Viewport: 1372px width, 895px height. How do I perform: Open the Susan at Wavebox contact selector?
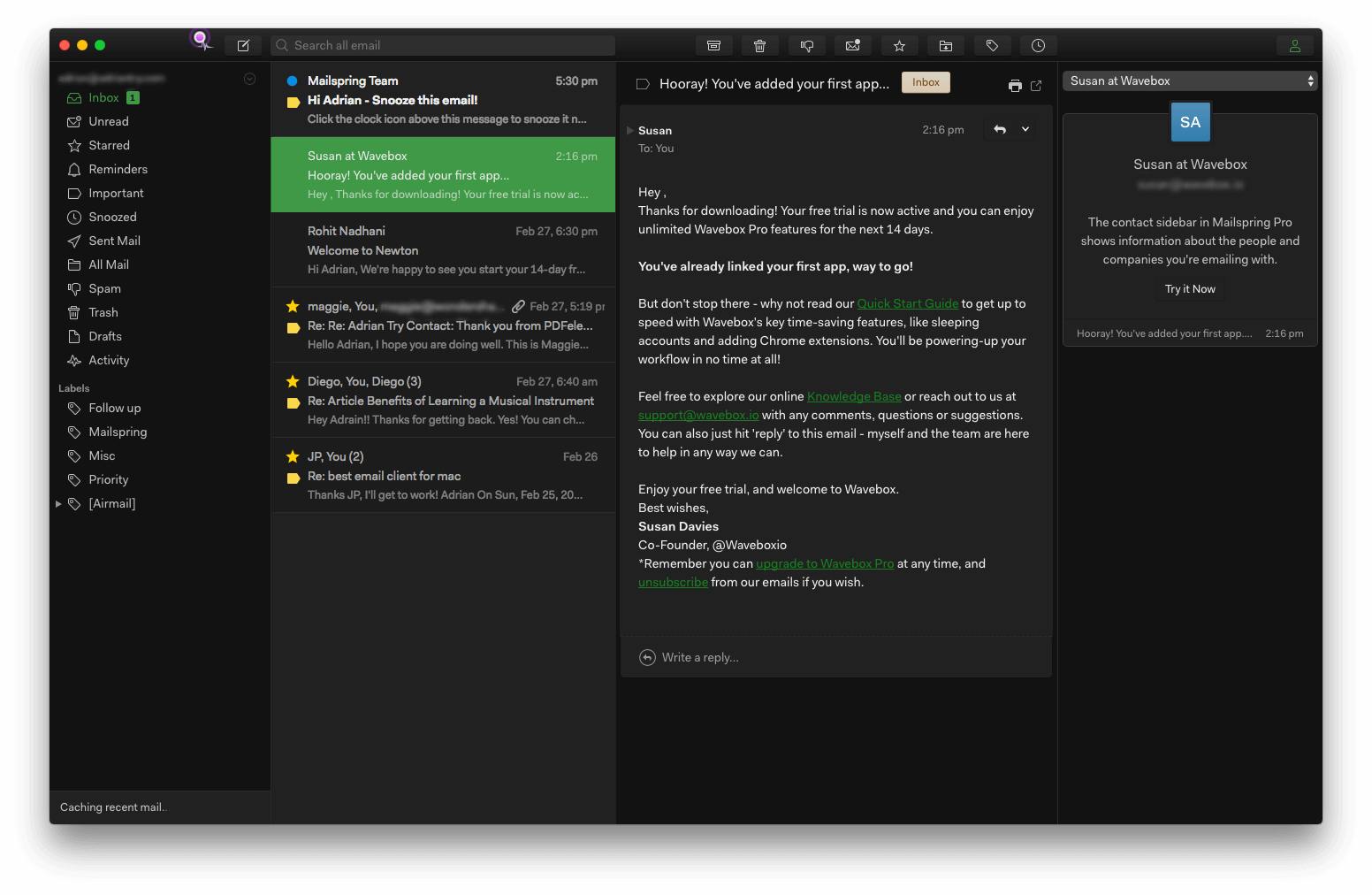pos(1190,80)
